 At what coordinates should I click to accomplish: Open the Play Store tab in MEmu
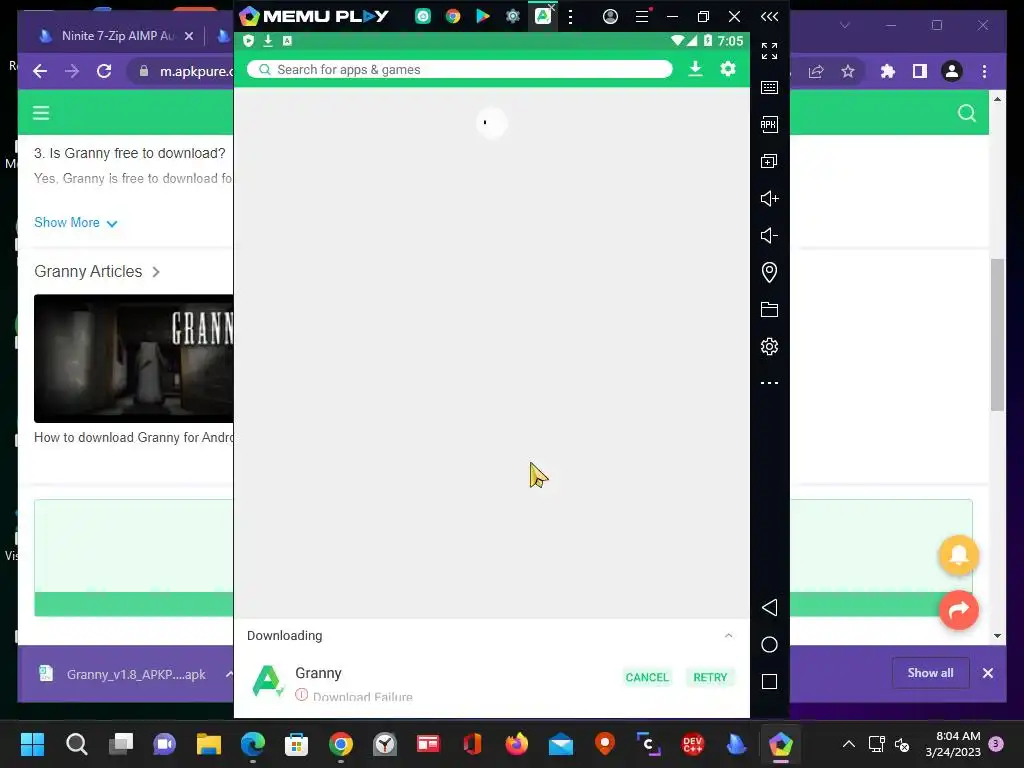tap(483, 16)
